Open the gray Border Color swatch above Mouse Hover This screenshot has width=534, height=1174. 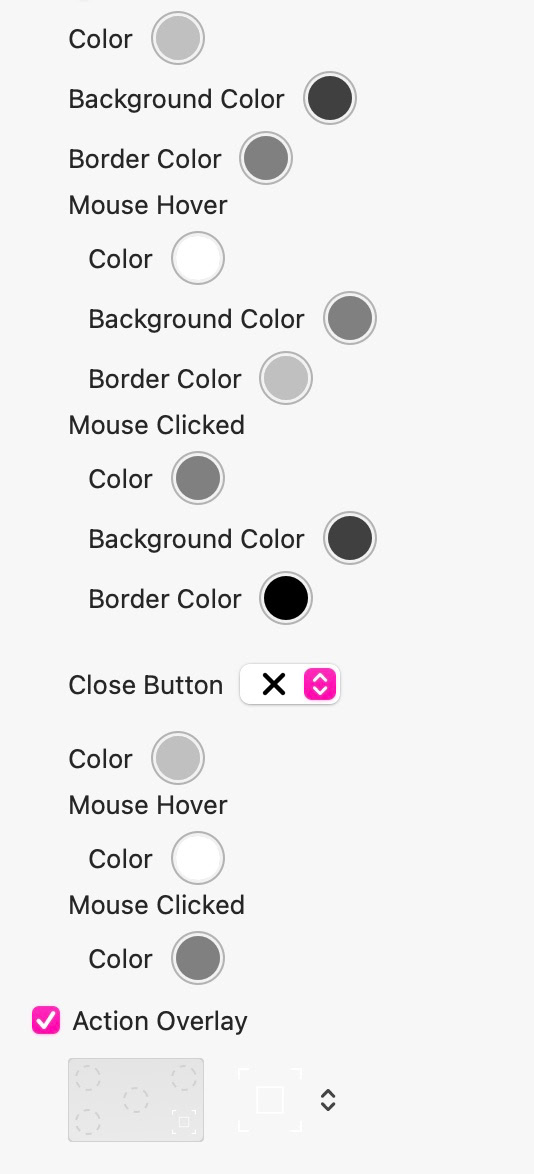tap(265, 158)
